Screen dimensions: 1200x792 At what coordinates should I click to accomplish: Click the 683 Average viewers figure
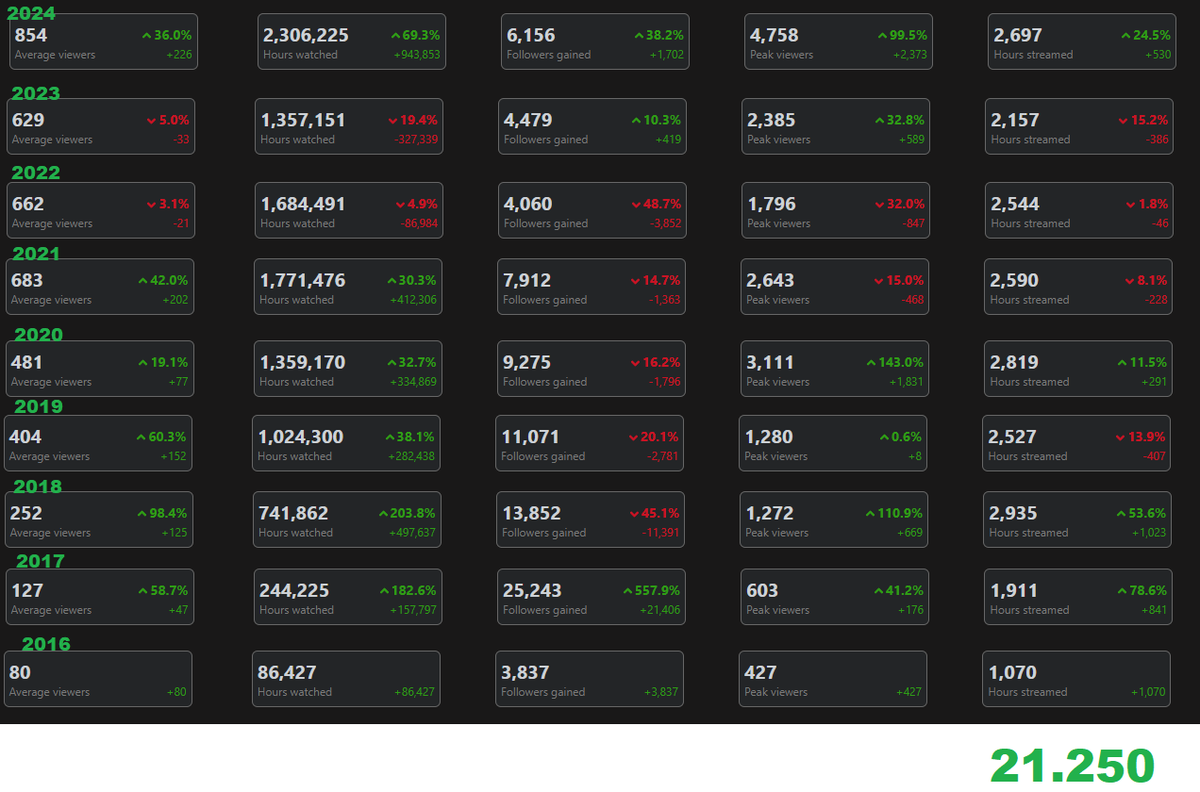point(27,281)
